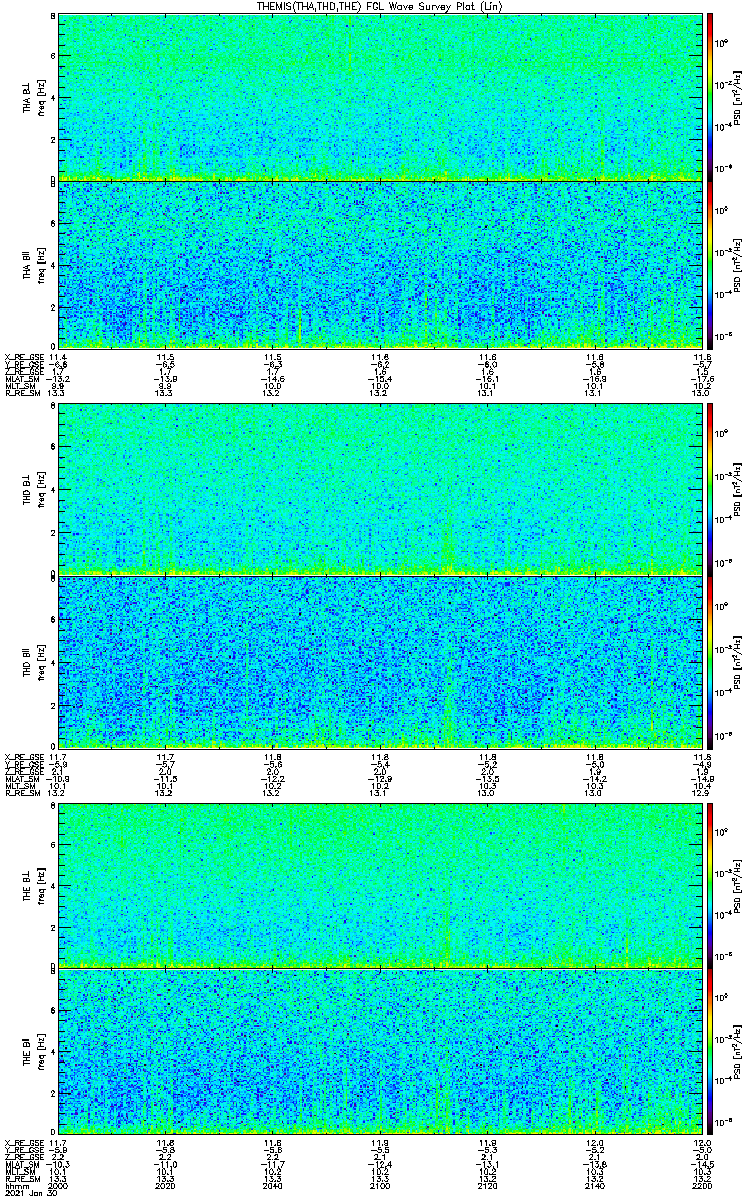Click the '2200' time tick label
Screen dimensions: 750x1200
coord(701,1185)
